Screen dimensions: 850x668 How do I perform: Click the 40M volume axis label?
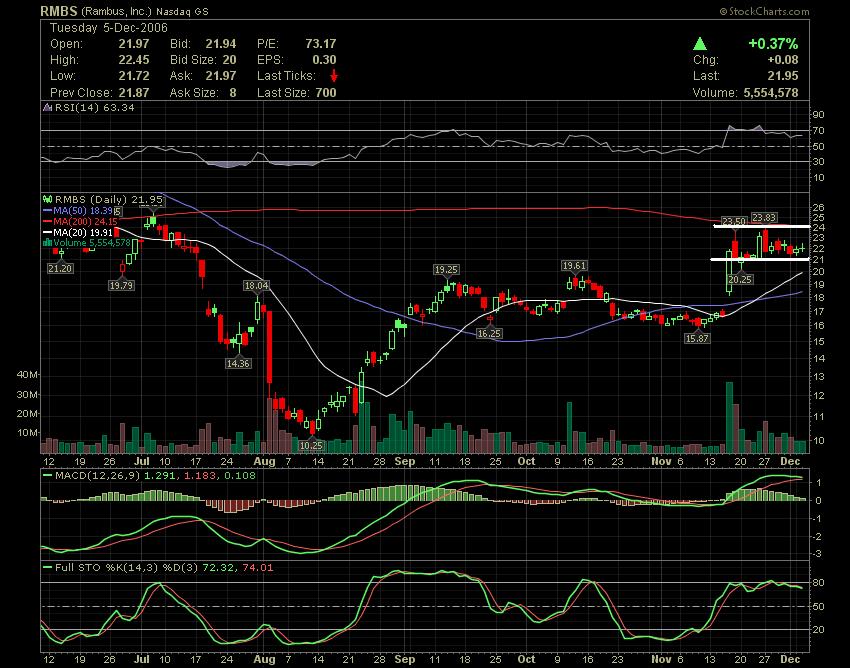point(28,375)
